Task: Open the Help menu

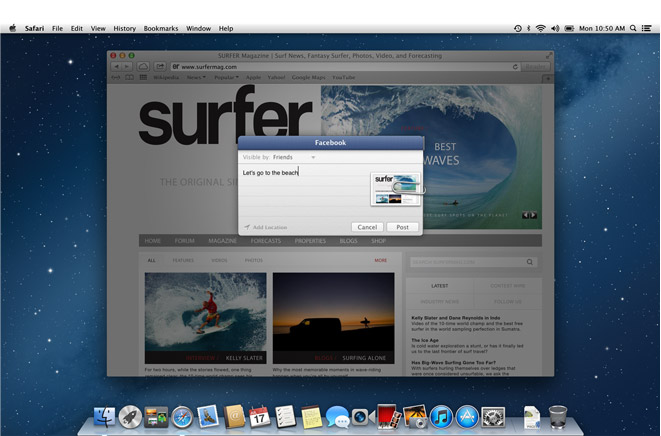Action: pos(226,28)
